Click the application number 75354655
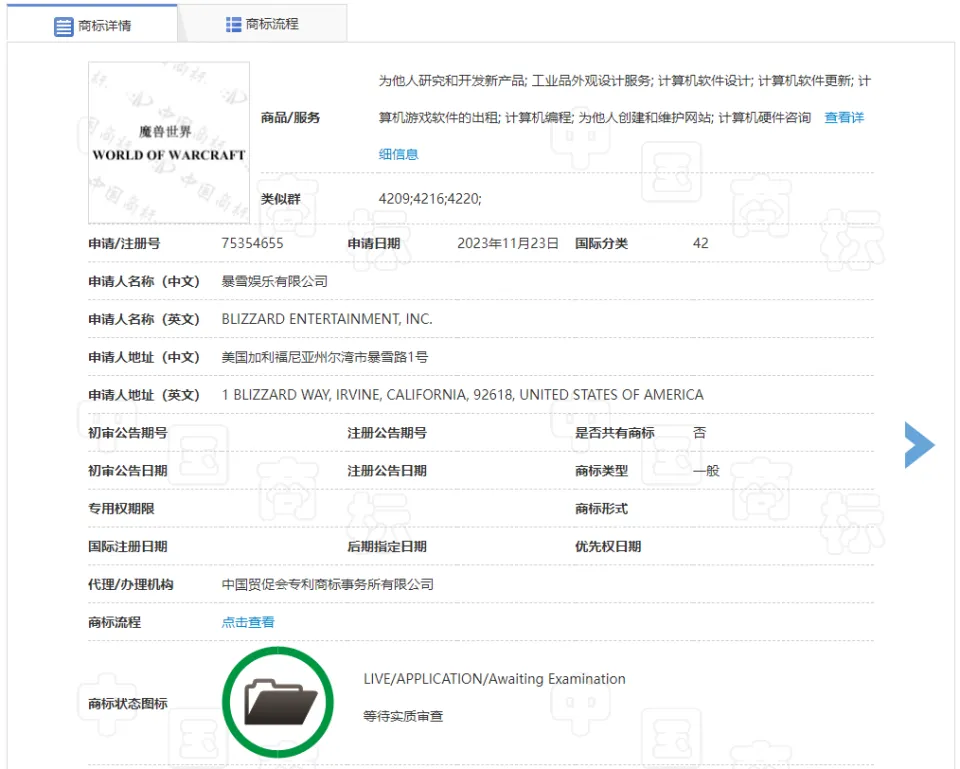 tap(252, 243)
